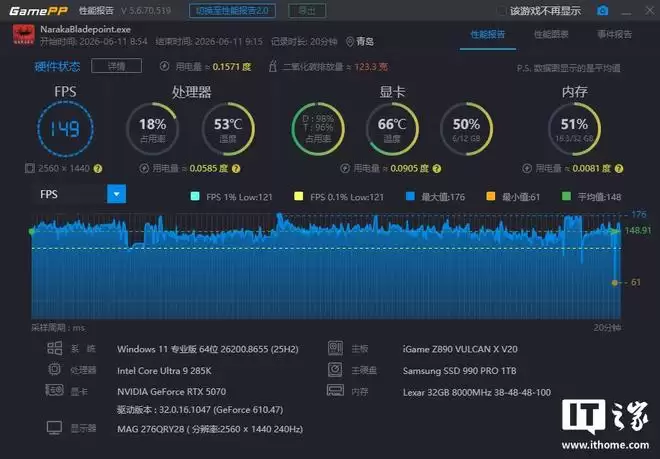Switch to the 事件报告 tab

coord(615,35)
